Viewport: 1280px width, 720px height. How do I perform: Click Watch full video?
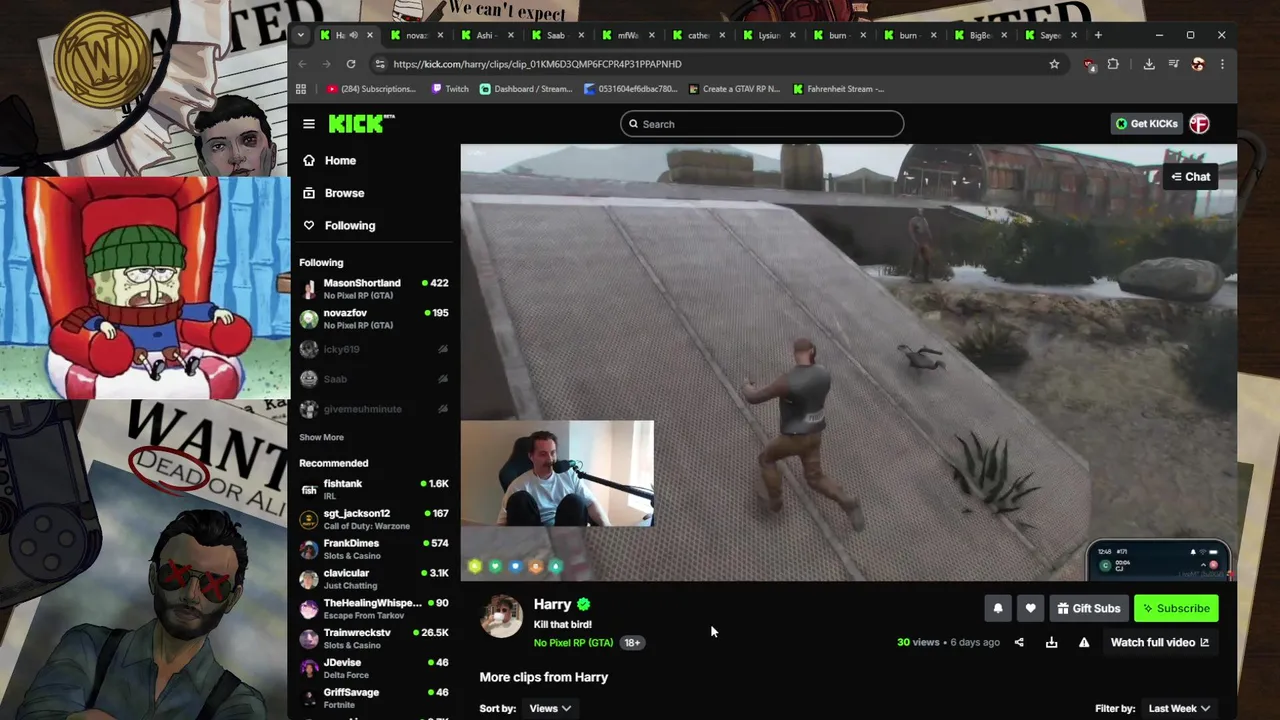coord(1159,642)
